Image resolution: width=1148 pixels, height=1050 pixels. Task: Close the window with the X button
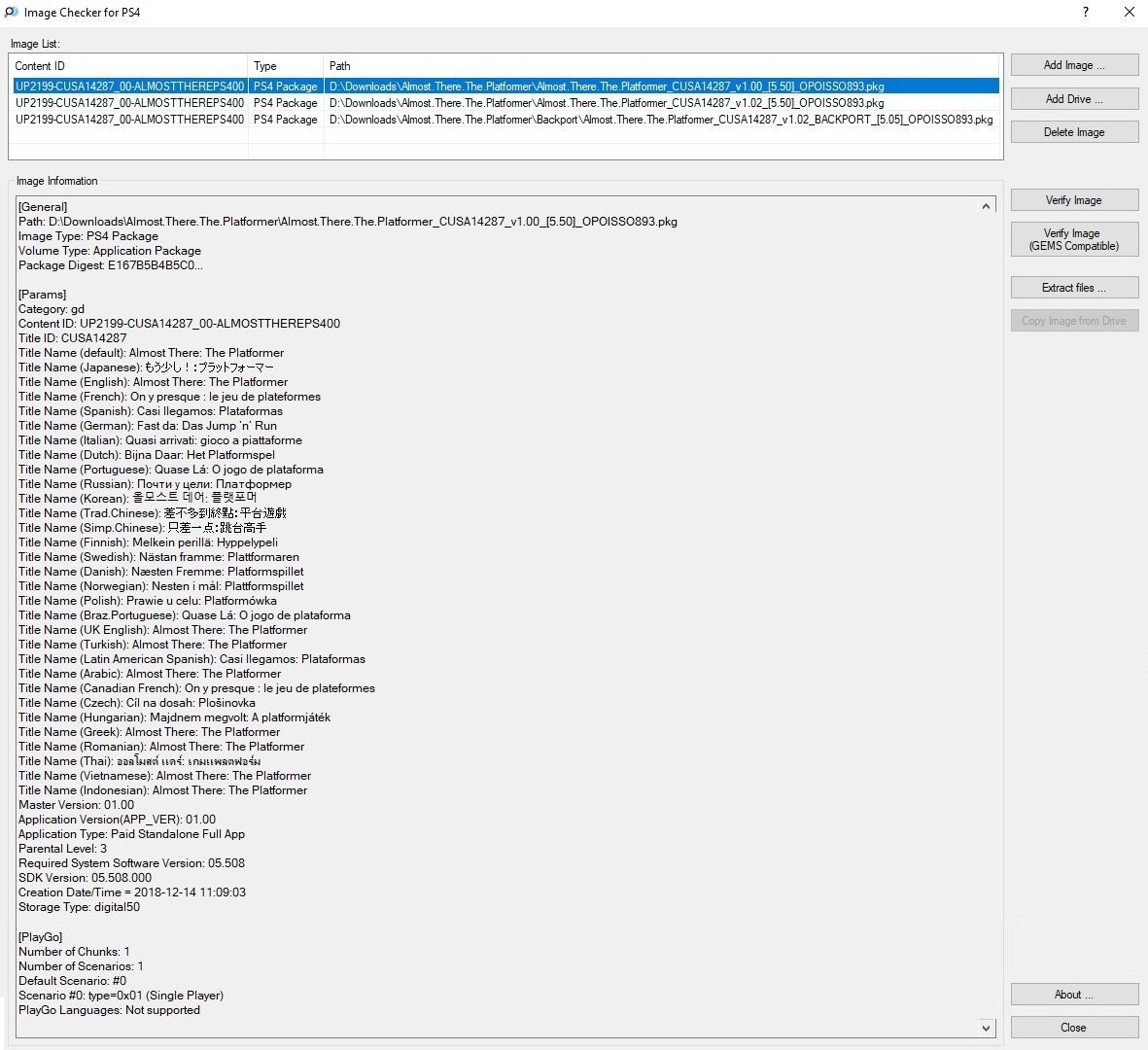click(x=1129, y=13)
